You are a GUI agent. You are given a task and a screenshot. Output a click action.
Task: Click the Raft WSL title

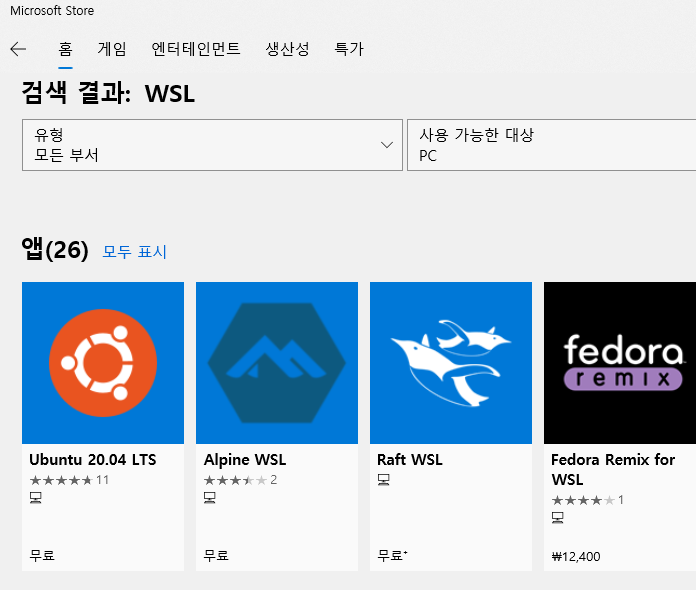pos(410,459)
